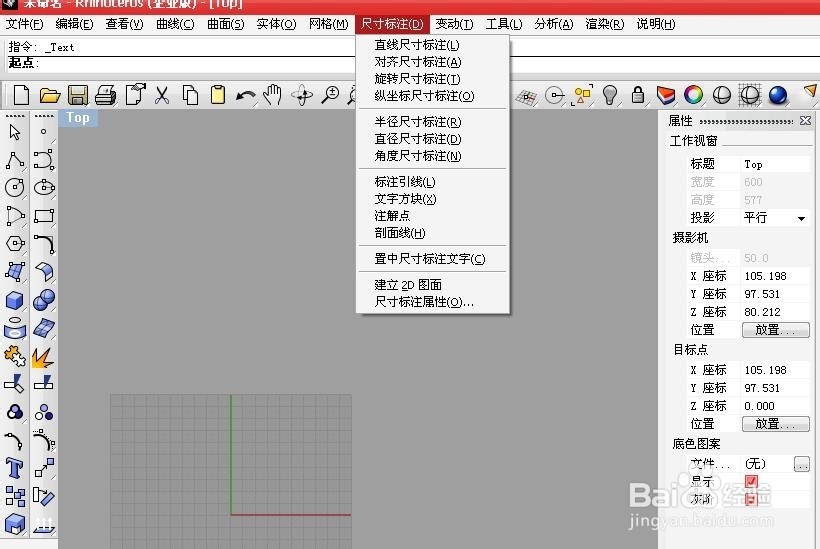820x549 pixels.
Task: Close the 属性 properties panel
Action: click(805, 121)
